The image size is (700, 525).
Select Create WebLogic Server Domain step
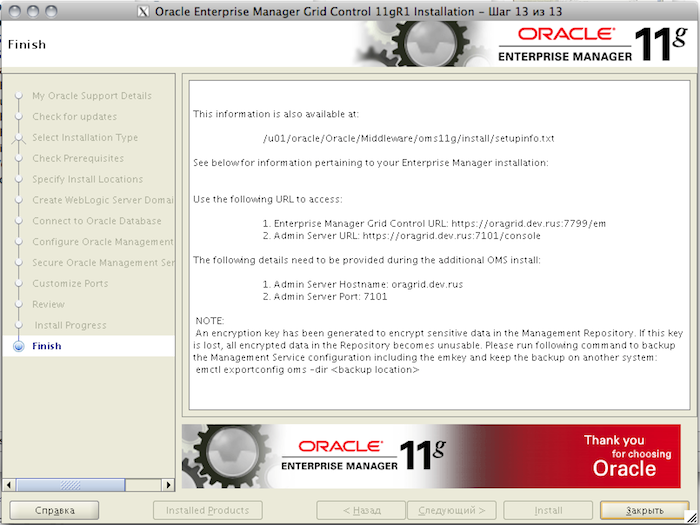[103, 200]
